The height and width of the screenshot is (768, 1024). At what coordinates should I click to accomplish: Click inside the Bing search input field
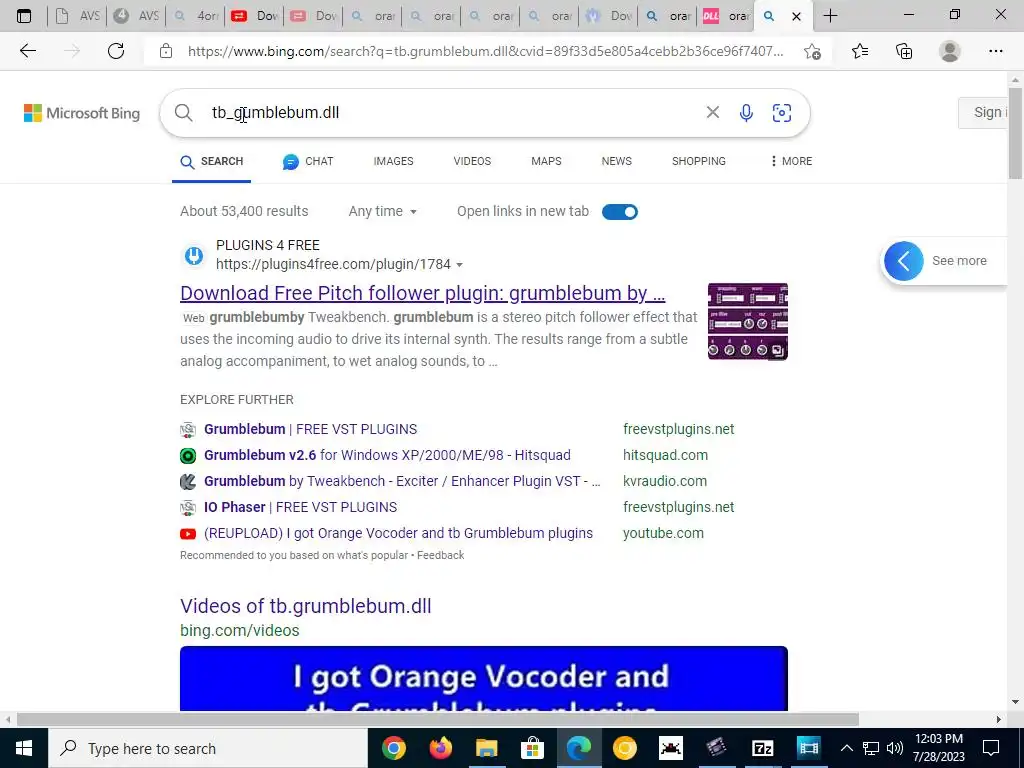click(x=451, y=113)
